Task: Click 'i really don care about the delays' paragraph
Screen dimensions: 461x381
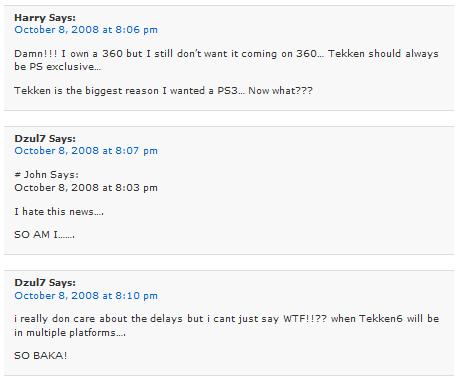Action: coord(227,325)
